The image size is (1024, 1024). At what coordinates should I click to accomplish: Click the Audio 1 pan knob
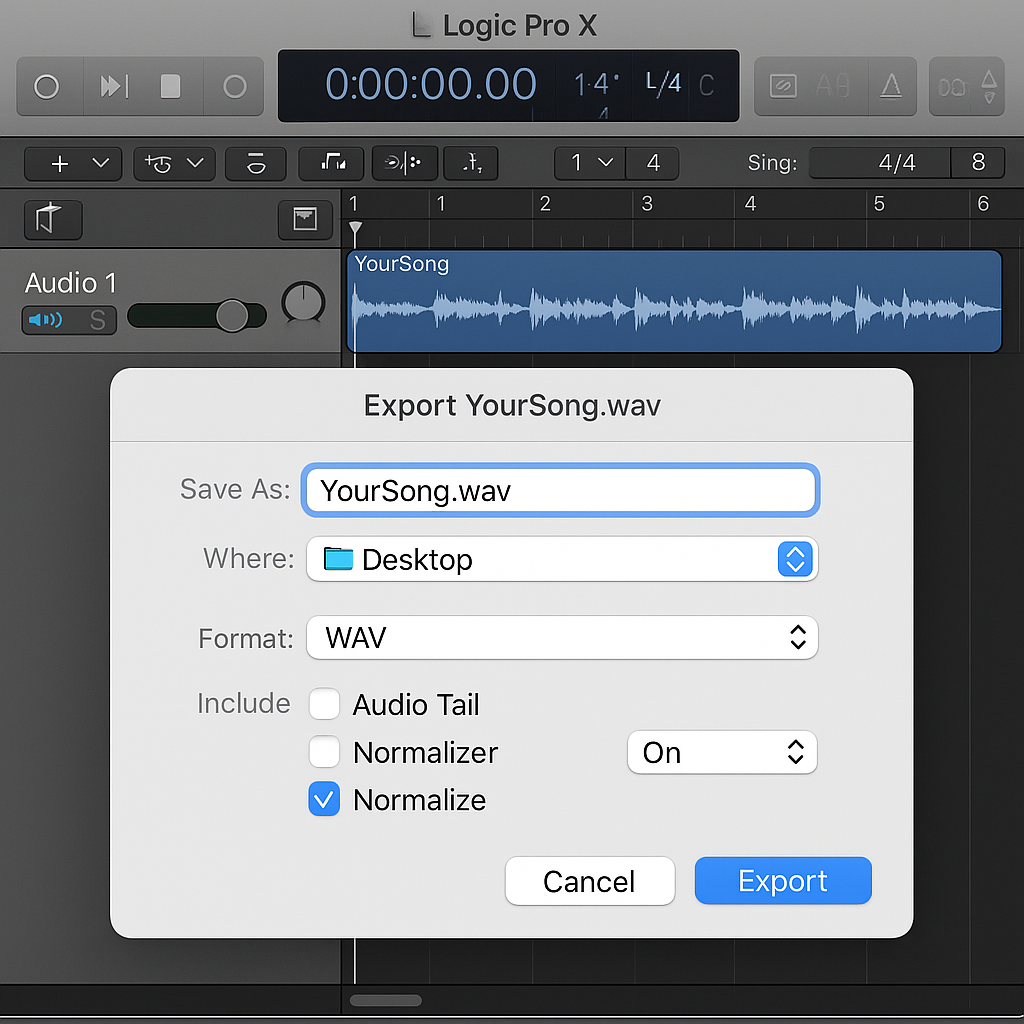click(x=303, y=302)
